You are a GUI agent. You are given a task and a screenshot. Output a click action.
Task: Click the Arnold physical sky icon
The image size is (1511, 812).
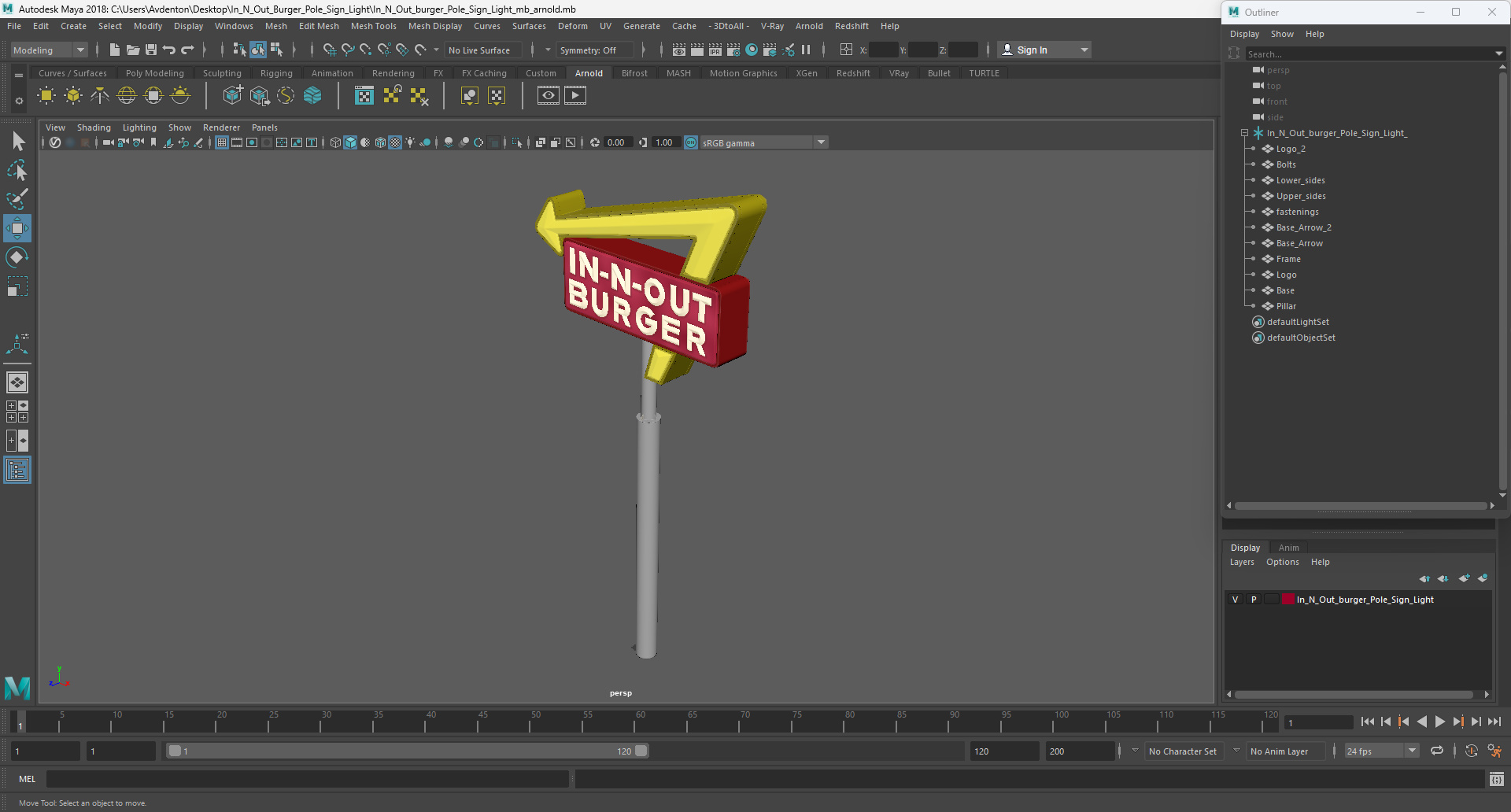[180, 96]
